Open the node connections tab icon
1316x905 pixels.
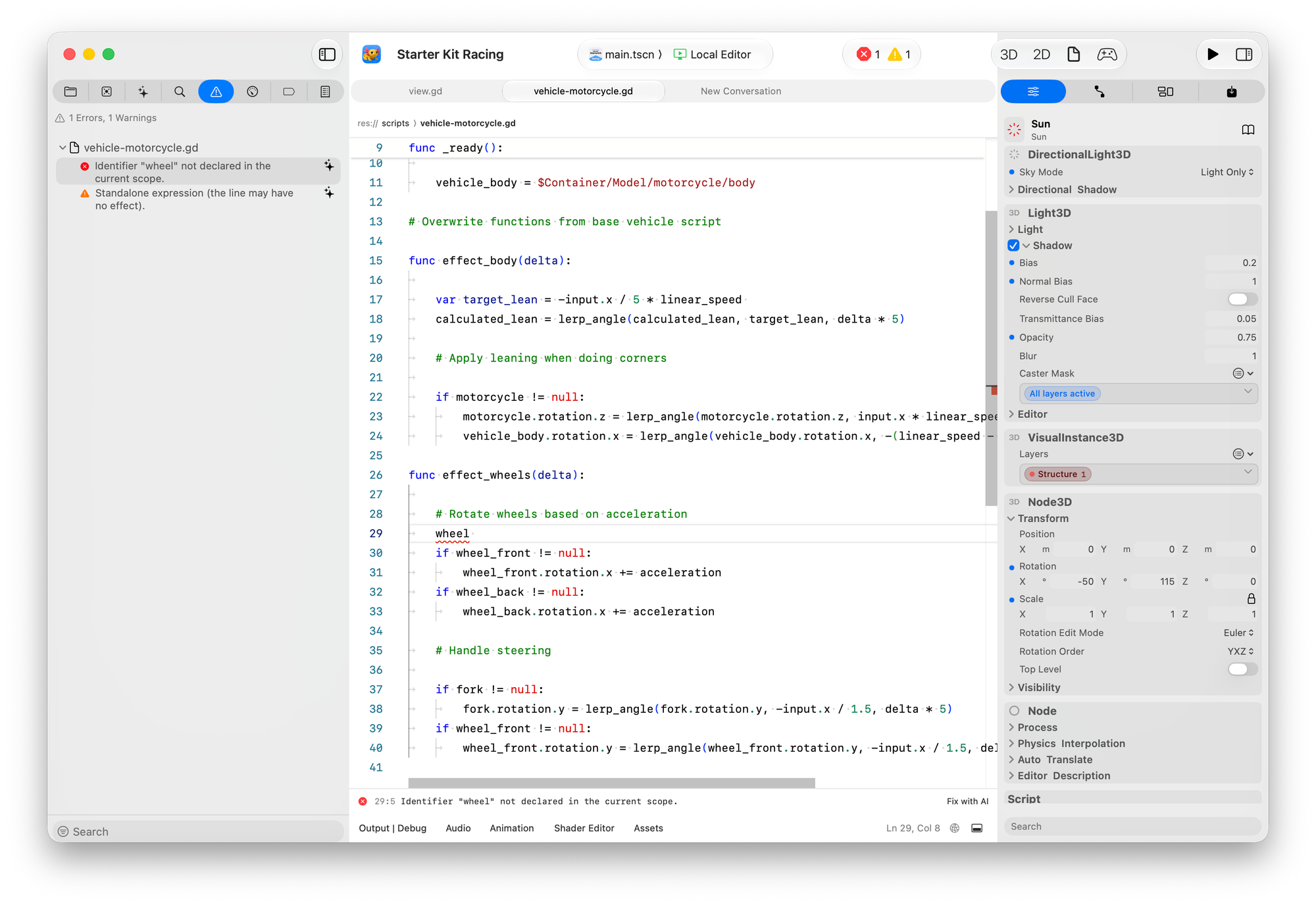[1100, 91]
